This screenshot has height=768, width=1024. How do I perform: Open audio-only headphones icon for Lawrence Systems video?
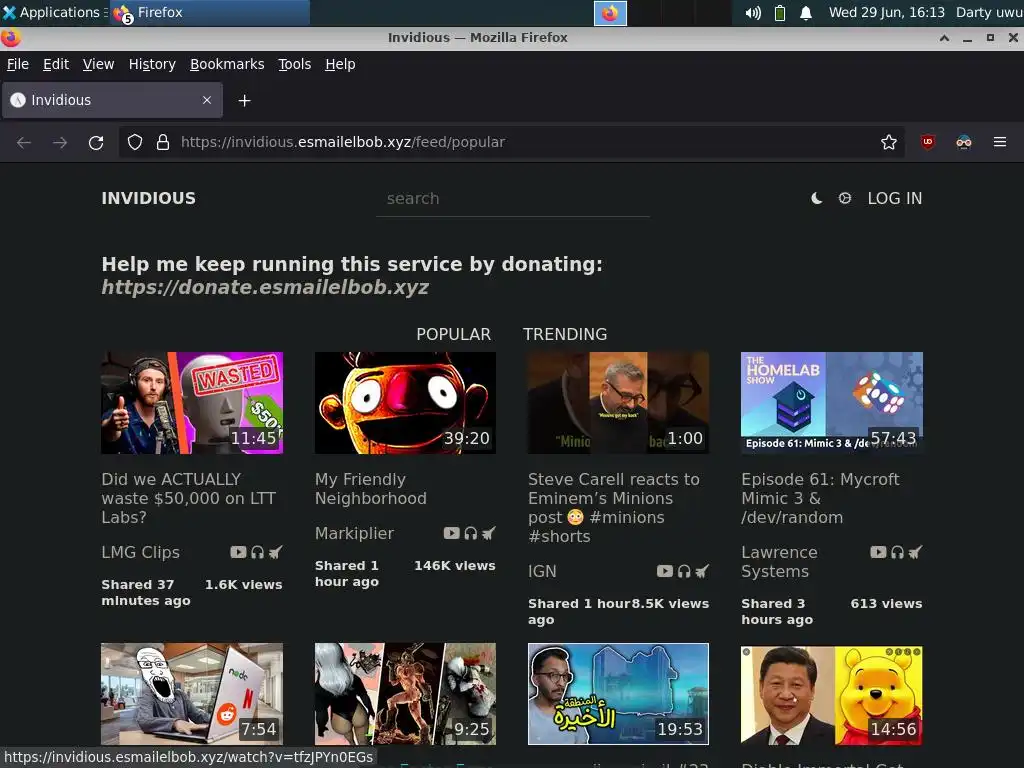(x=897, y=552)
